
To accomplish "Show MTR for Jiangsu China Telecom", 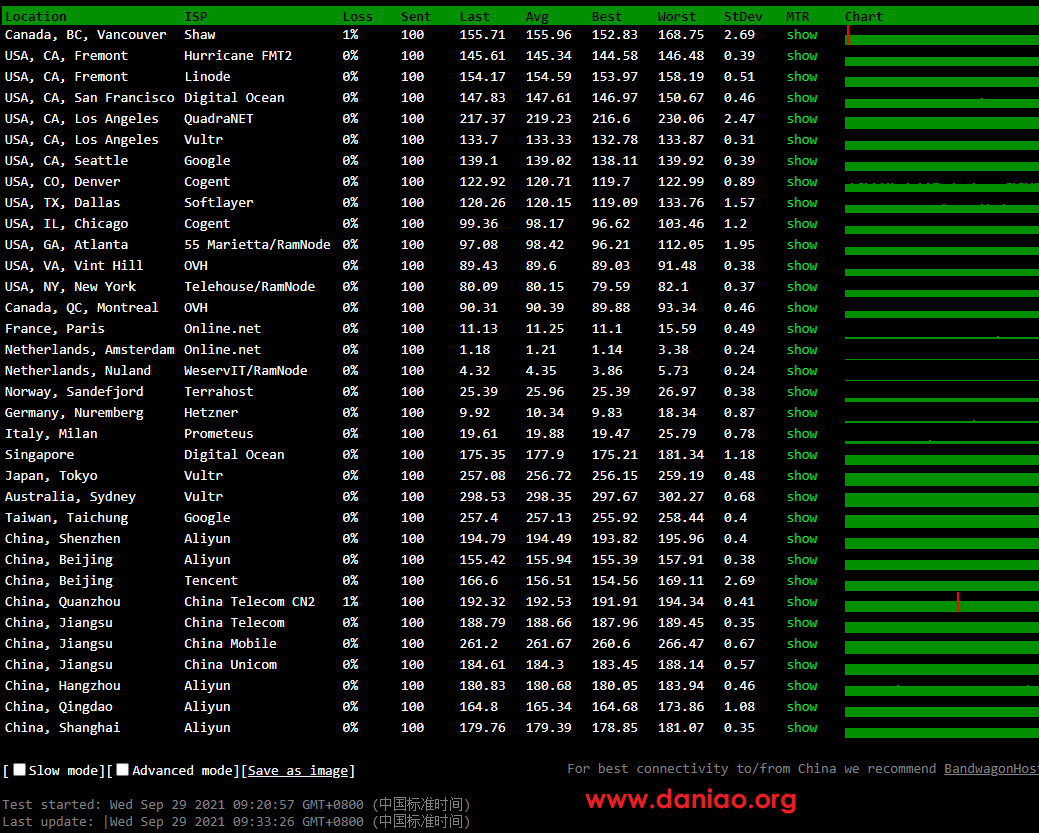I will (802, 623).
